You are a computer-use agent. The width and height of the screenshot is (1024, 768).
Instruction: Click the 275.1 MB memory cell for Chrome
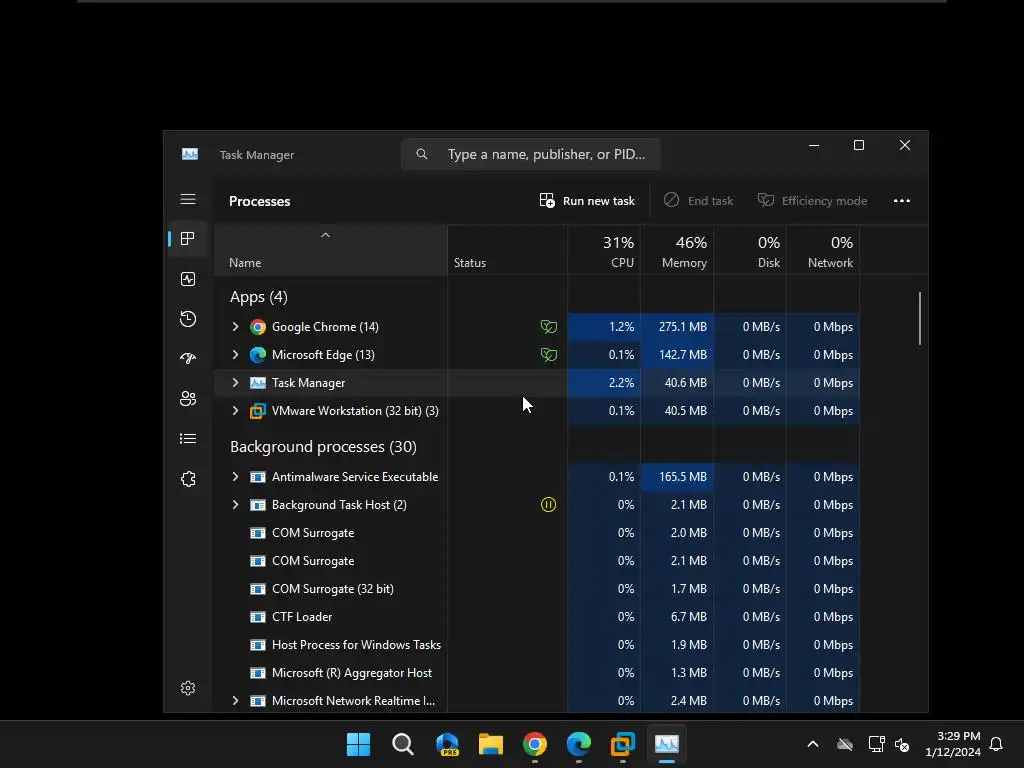[x=677, y=327]
